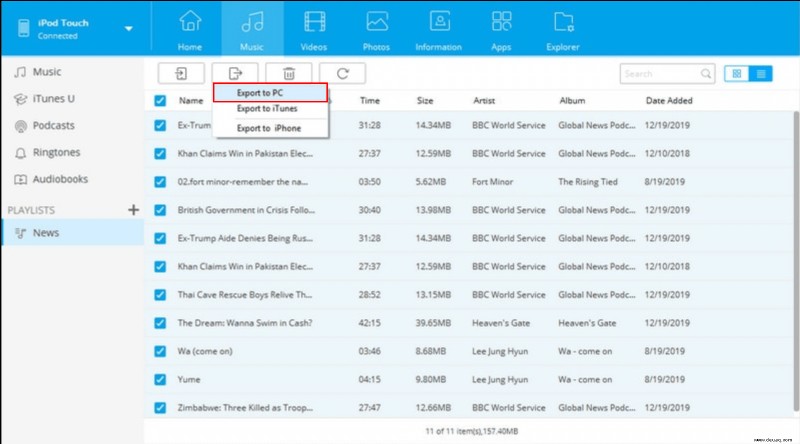Click the iTunes U graduation cap icon
Viewport: 800px width, 444px height.
(20, 99)
